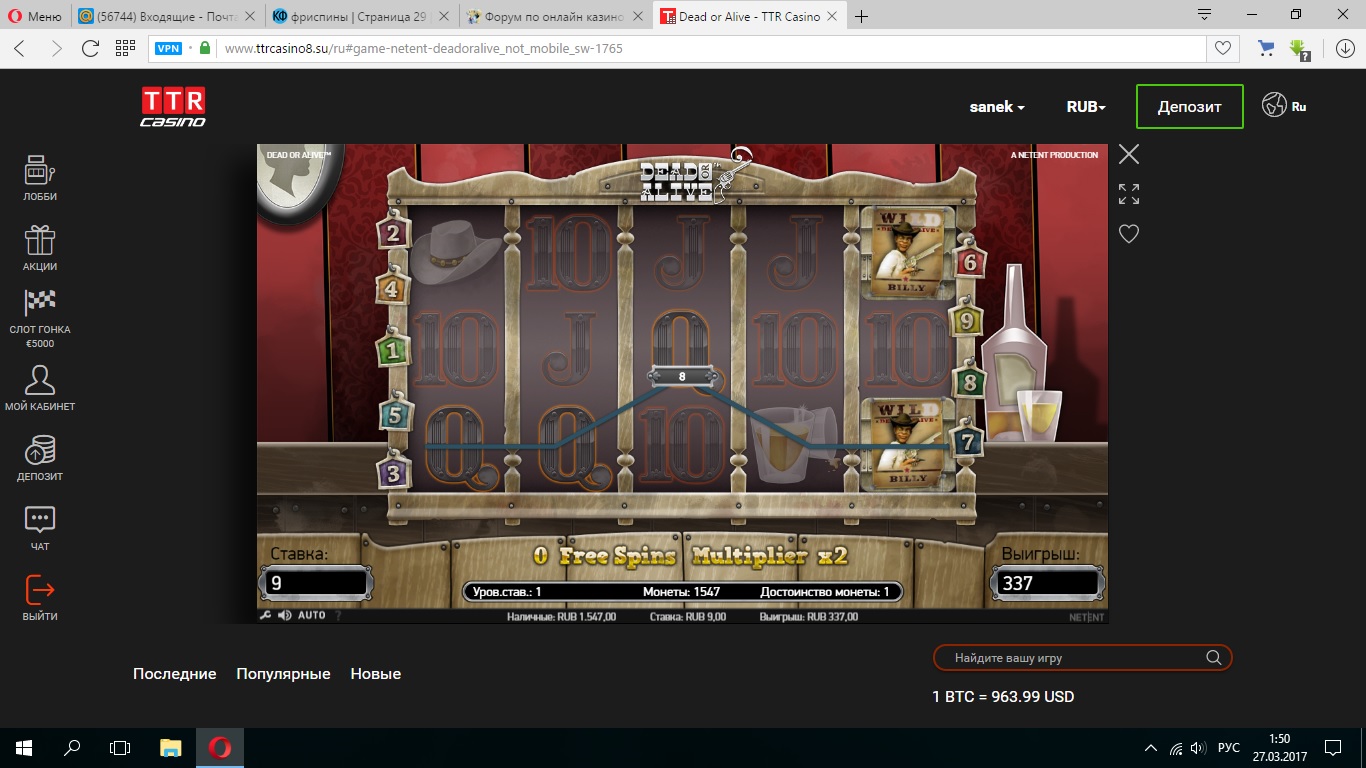Select payline 9 tag
Viewport: 1366px width, 768px height.
(965, 321)
